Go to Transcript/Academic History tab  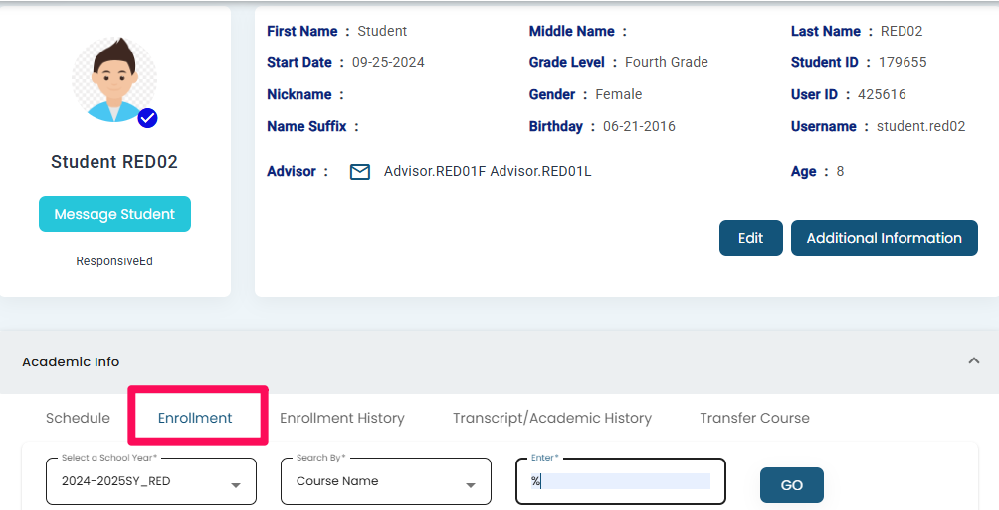[552, 418]
